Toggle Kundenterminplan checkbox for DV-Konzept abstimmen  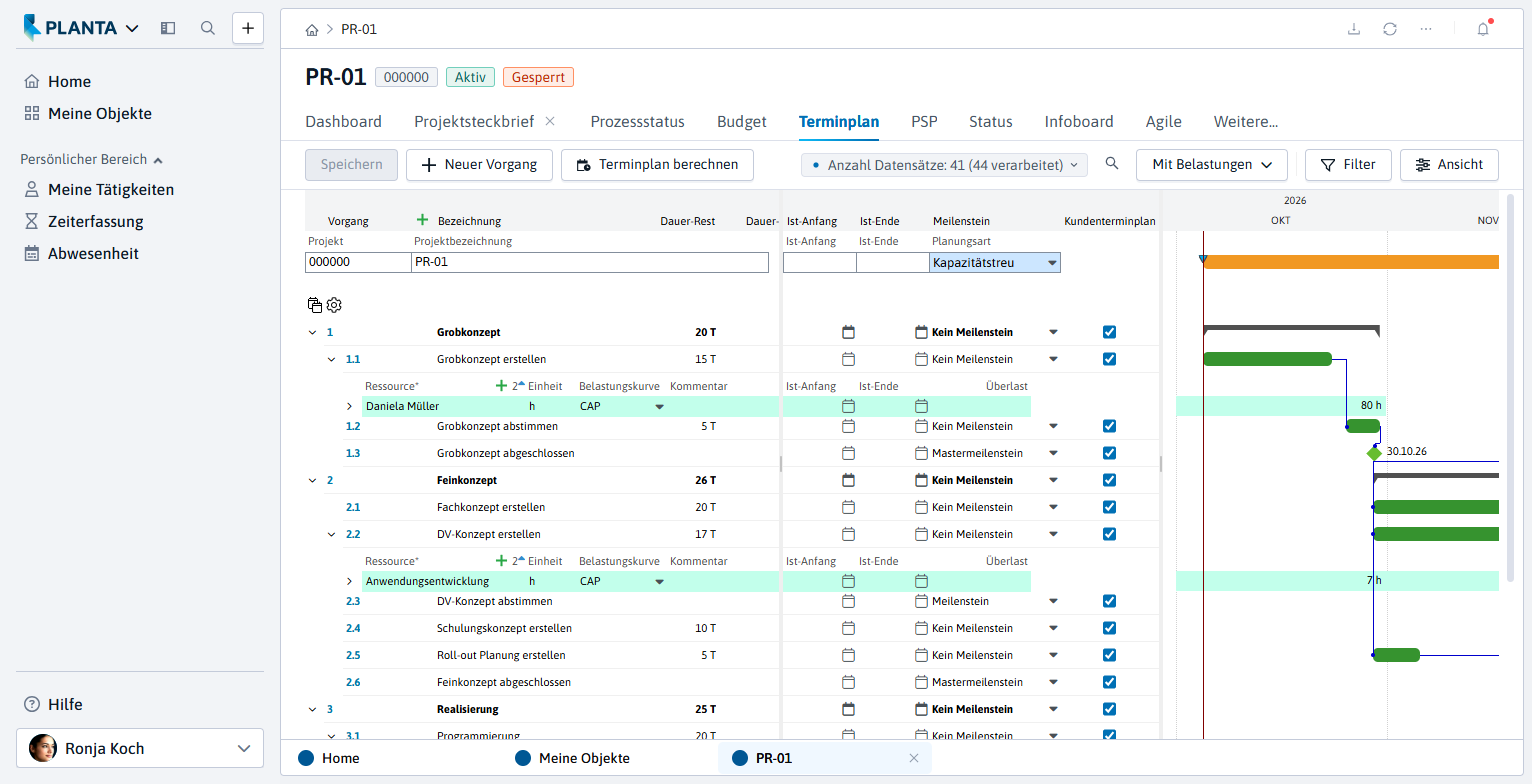(x=1109, y=601)
